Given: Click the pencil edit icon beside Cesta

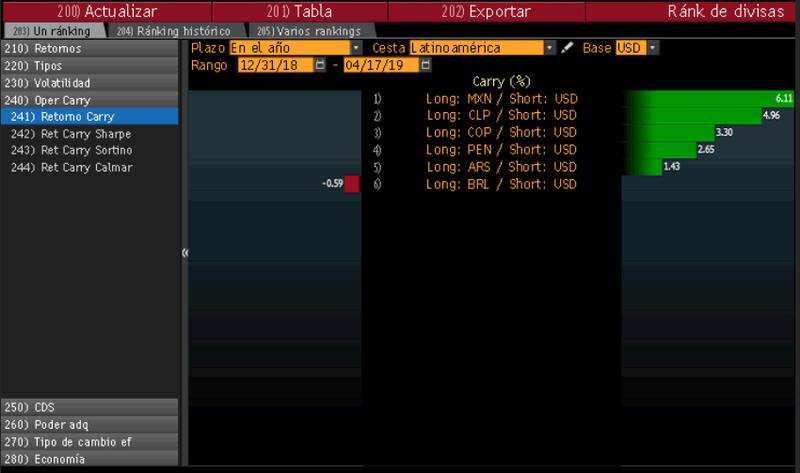Looking at the screenshot, I should pyautogui.click(x=567, y=48).
